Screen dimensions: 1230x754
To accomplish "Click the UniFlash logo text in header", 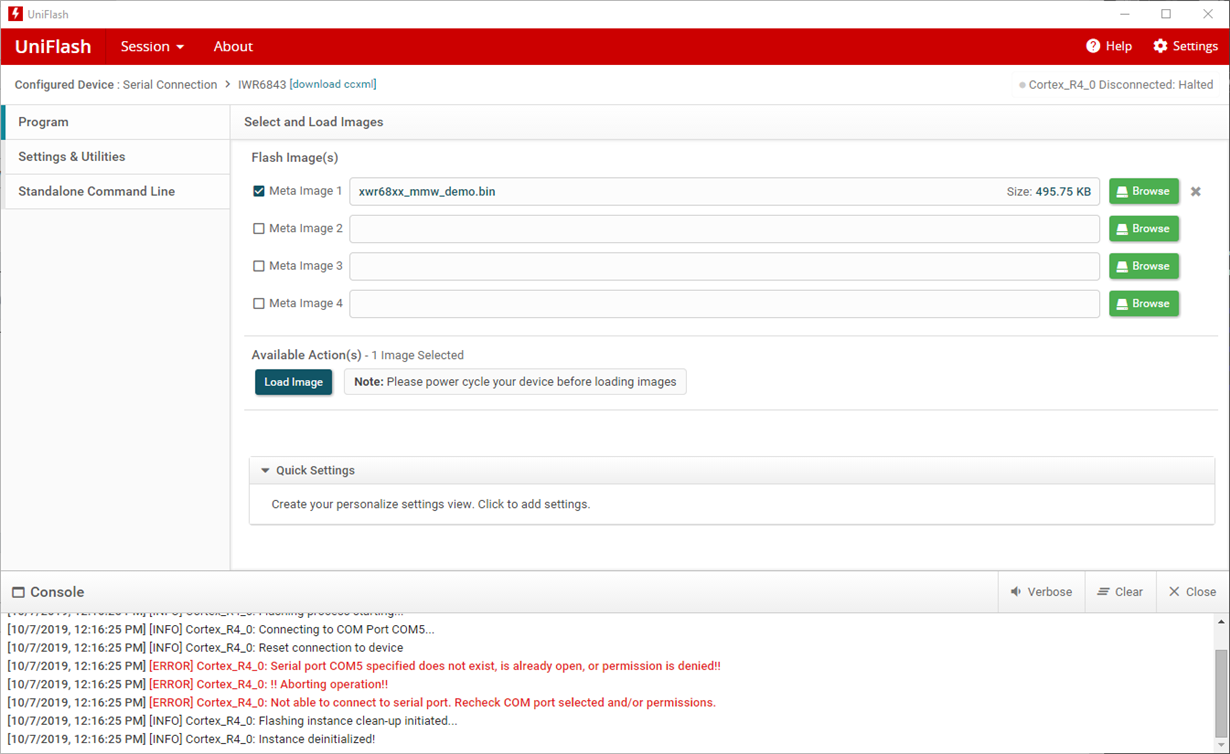I will [x=53, y=47].
